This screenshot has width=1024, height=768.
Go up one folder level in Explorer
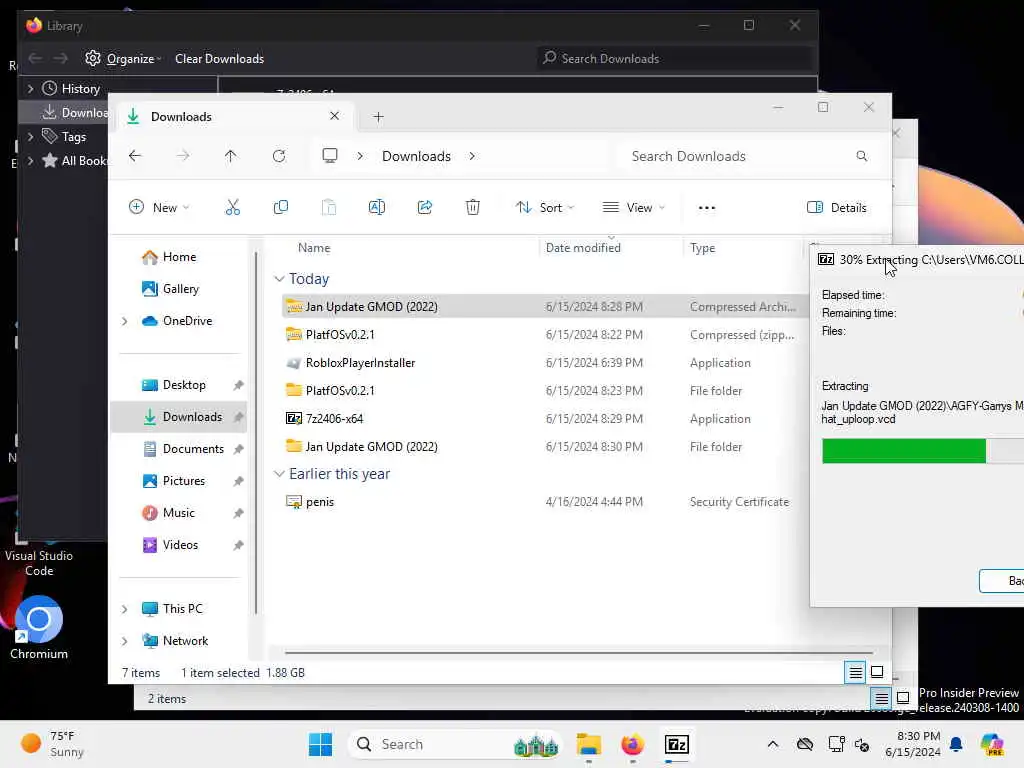pyautogui.click(x=231, y=156)
